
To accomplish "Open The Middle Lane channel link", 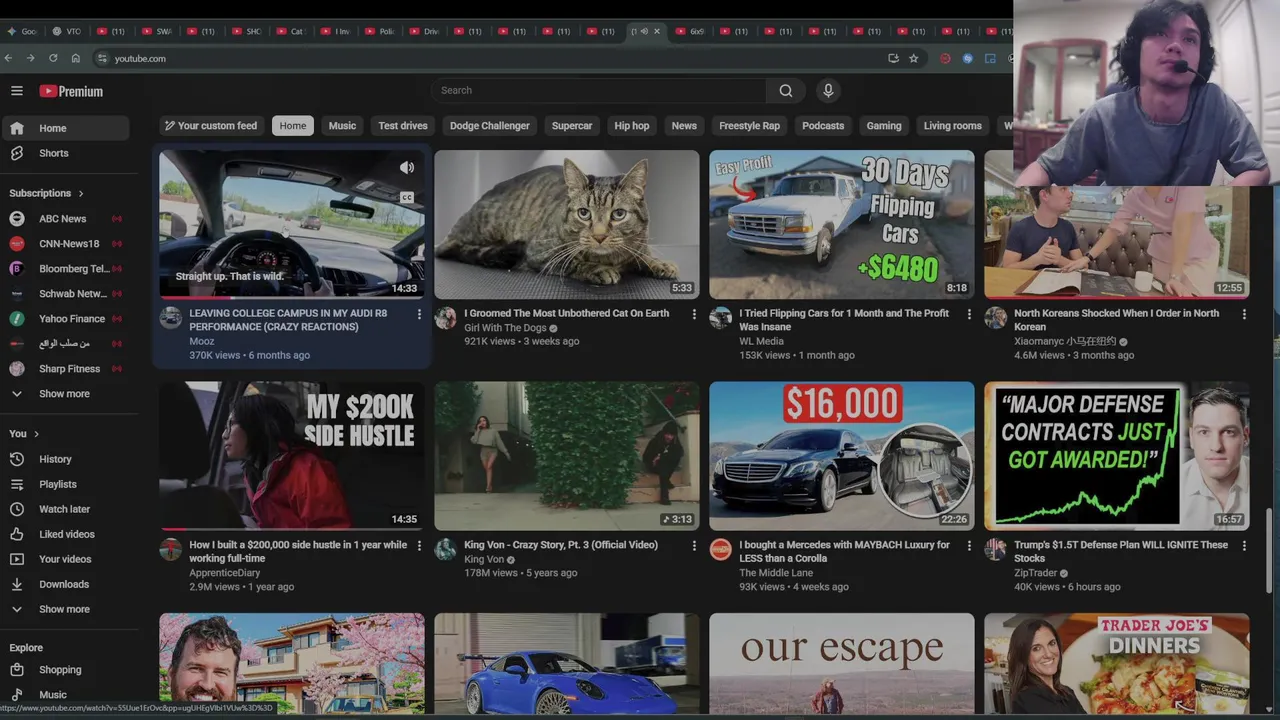I will (776, 573).
